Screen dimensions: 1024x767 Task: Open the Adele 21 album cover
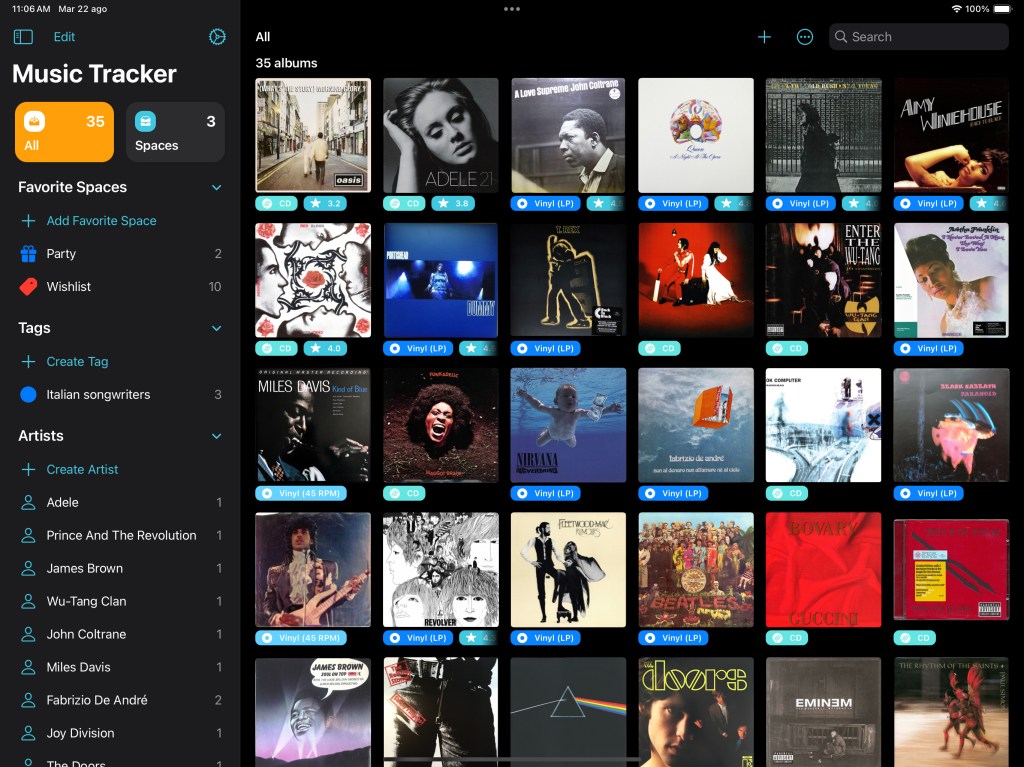coord(441,135)
